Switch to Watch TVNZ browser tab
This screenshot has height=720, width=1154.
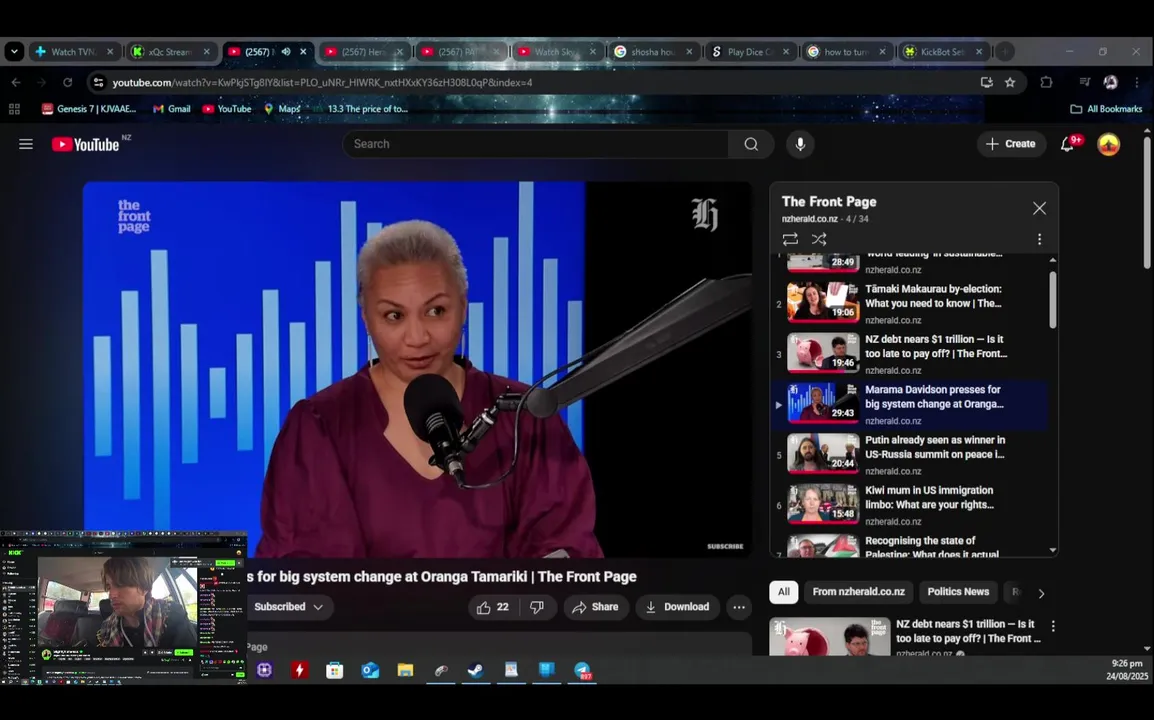[x=74, y=52]
